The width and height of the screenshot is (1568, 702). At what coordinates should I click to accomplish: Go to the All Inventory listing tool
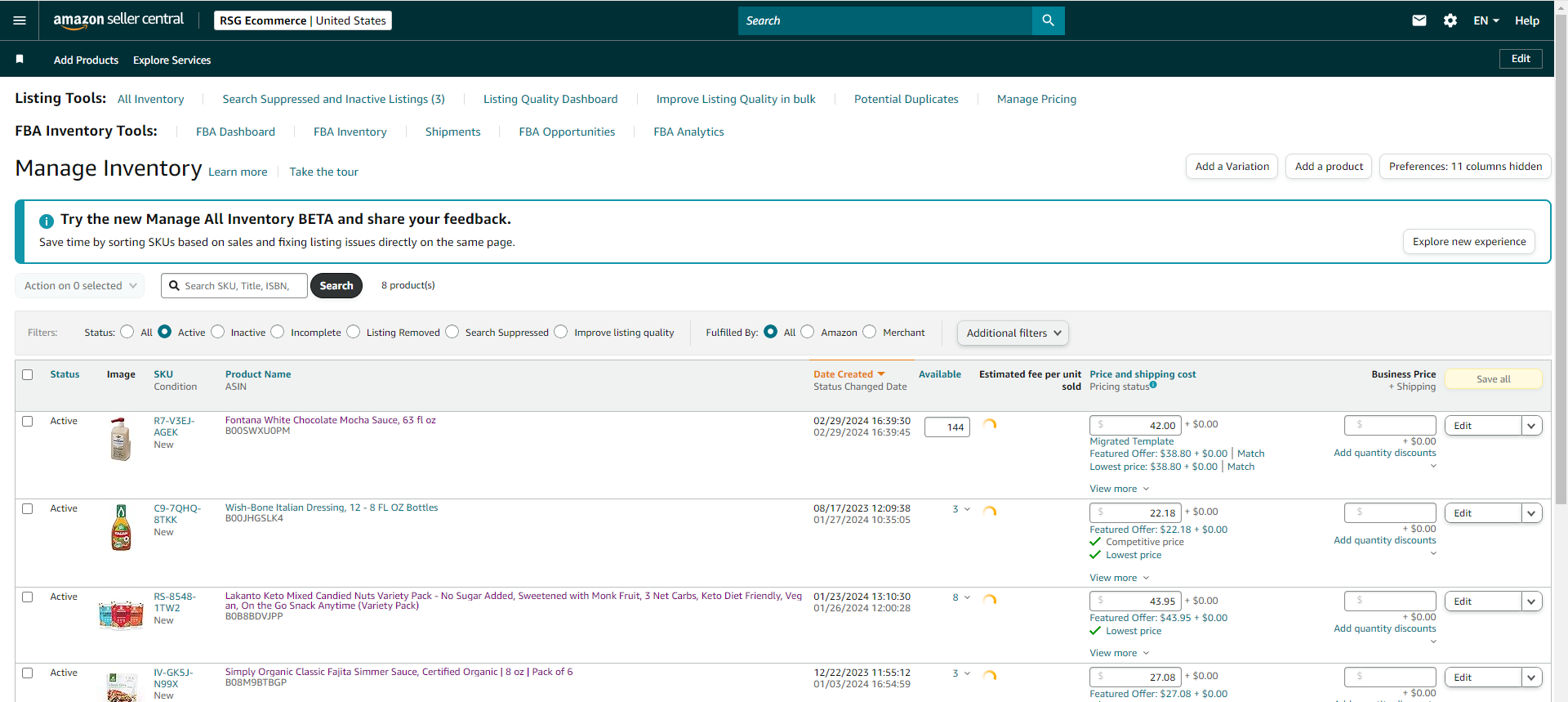[151, 99]
